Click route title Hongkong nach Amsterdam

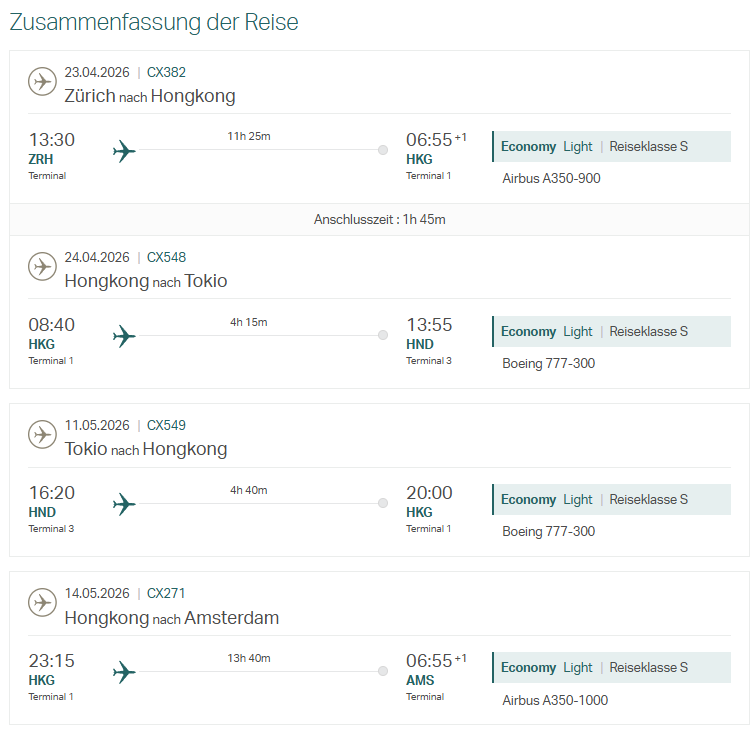(172, 618)
